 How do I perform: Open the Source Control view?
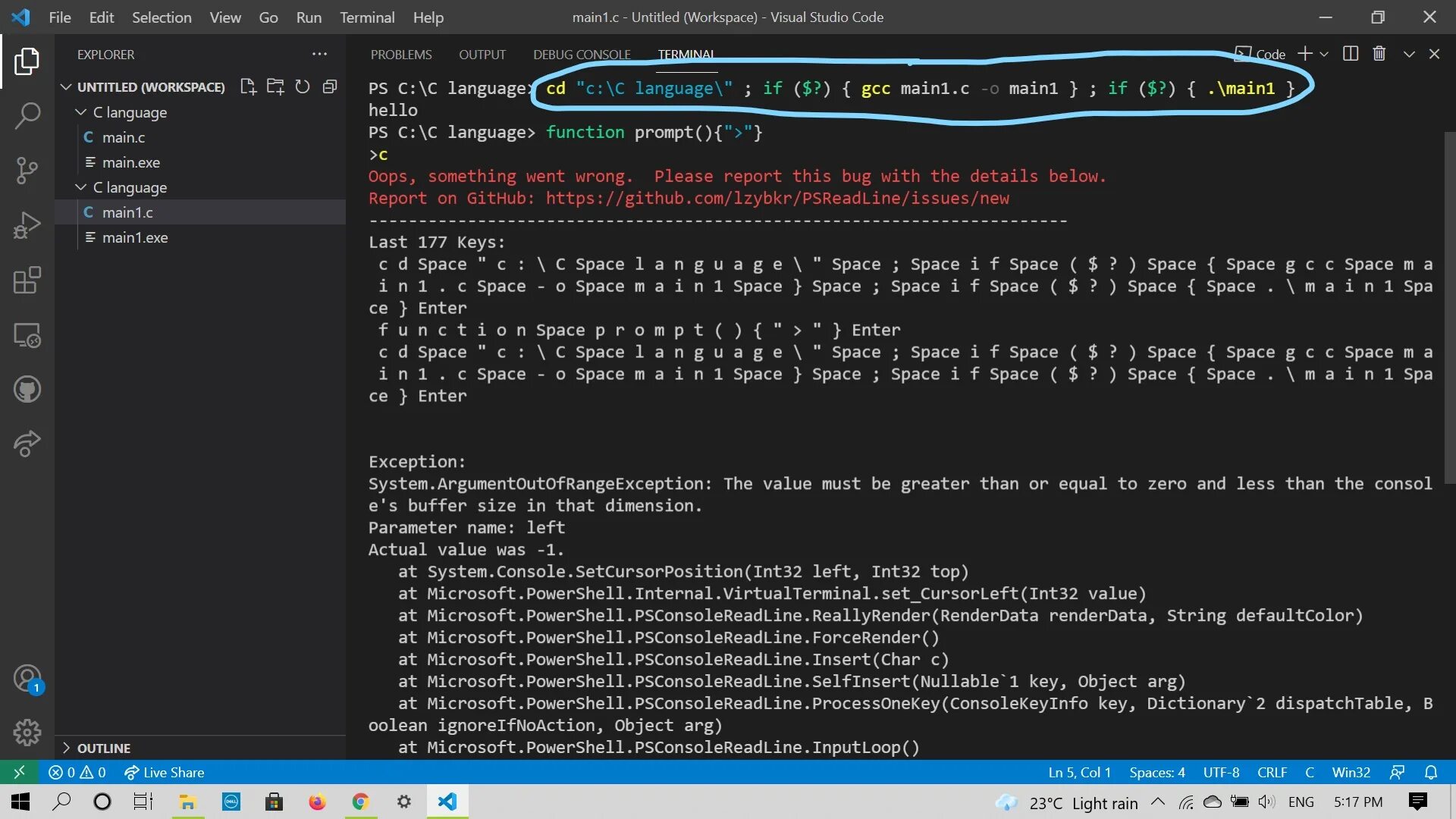click(27, 171)
